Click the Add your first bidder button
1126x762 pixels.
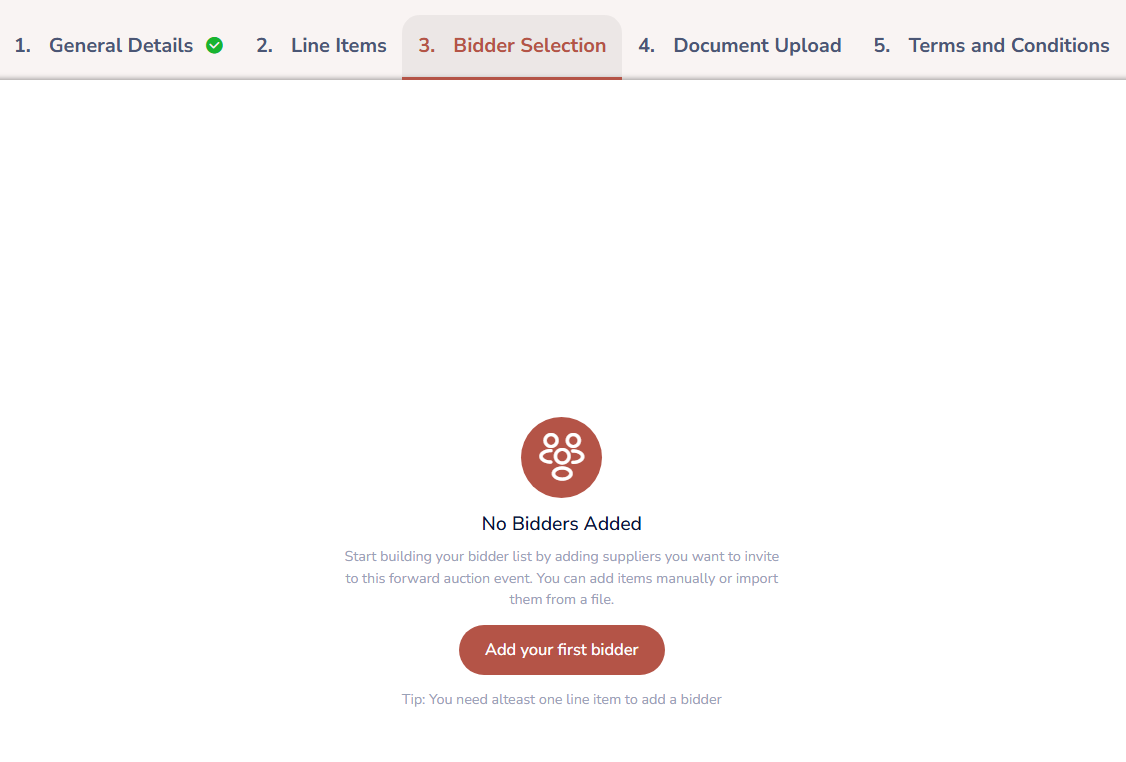tap(562, 649)
